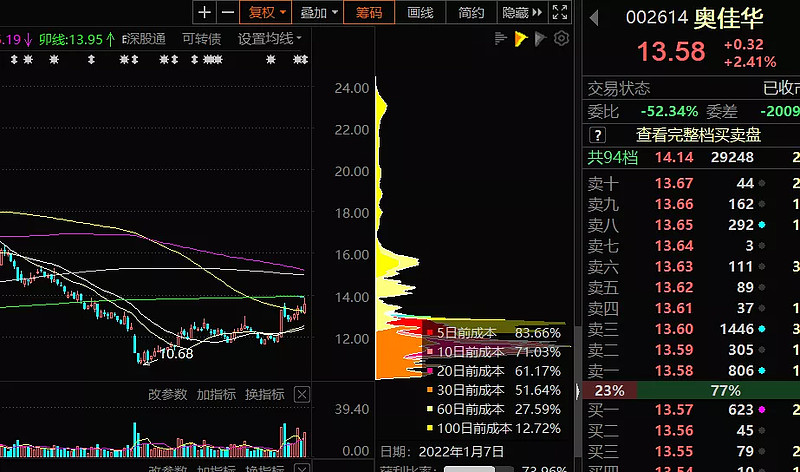The width and height of the screenshot is (800, 472).
Task: Close the volume indicator panel with X
Action: pos(301,395)
